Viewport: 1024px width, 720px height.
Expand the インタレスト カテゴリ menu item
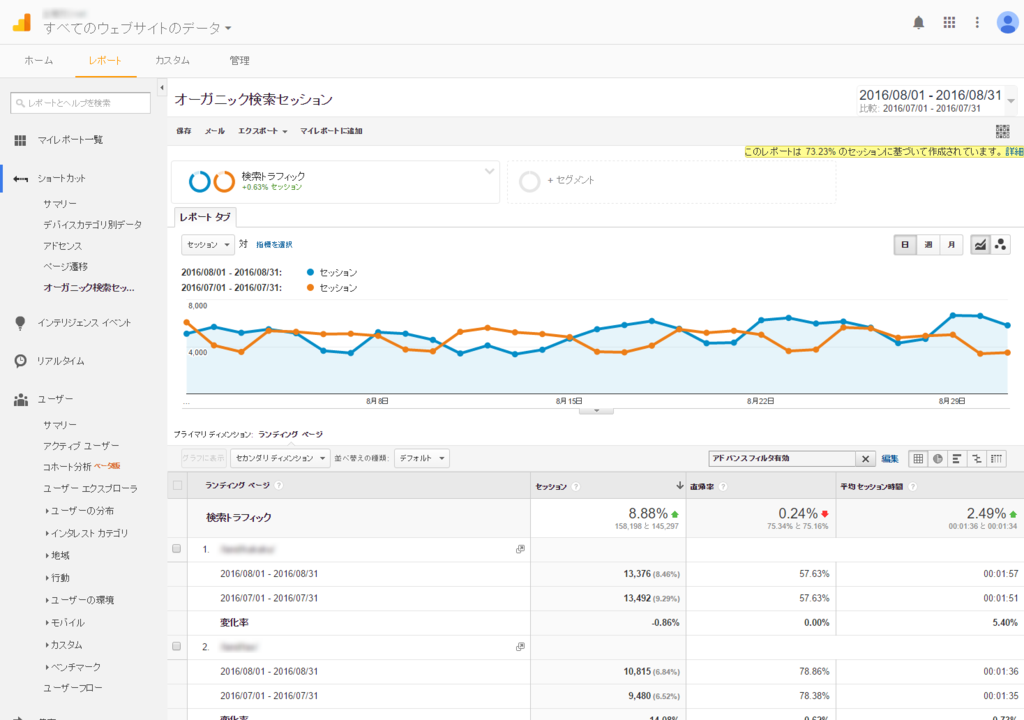[x=87, y=533]
